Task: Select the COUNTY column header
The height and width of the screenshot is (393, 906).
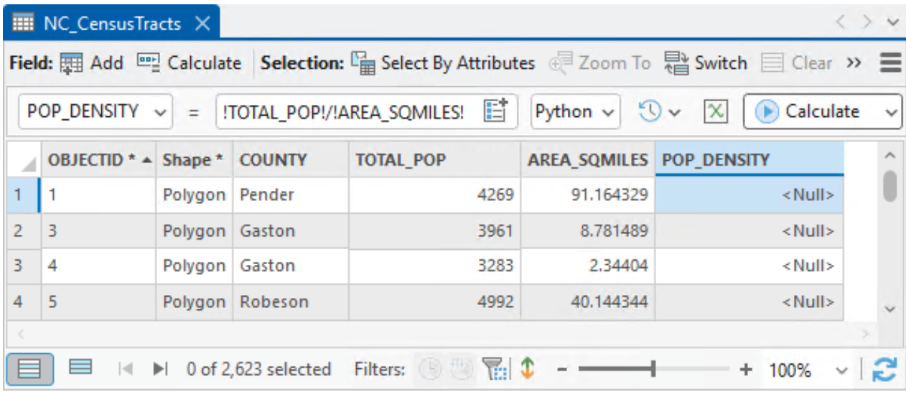Action: (x=291, y=160)
